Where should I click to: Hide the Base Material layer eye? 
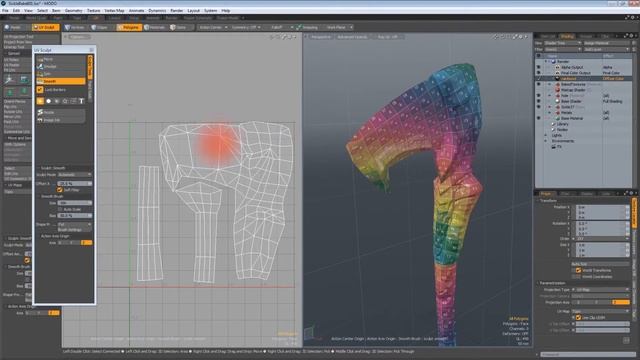click(539, 118)
